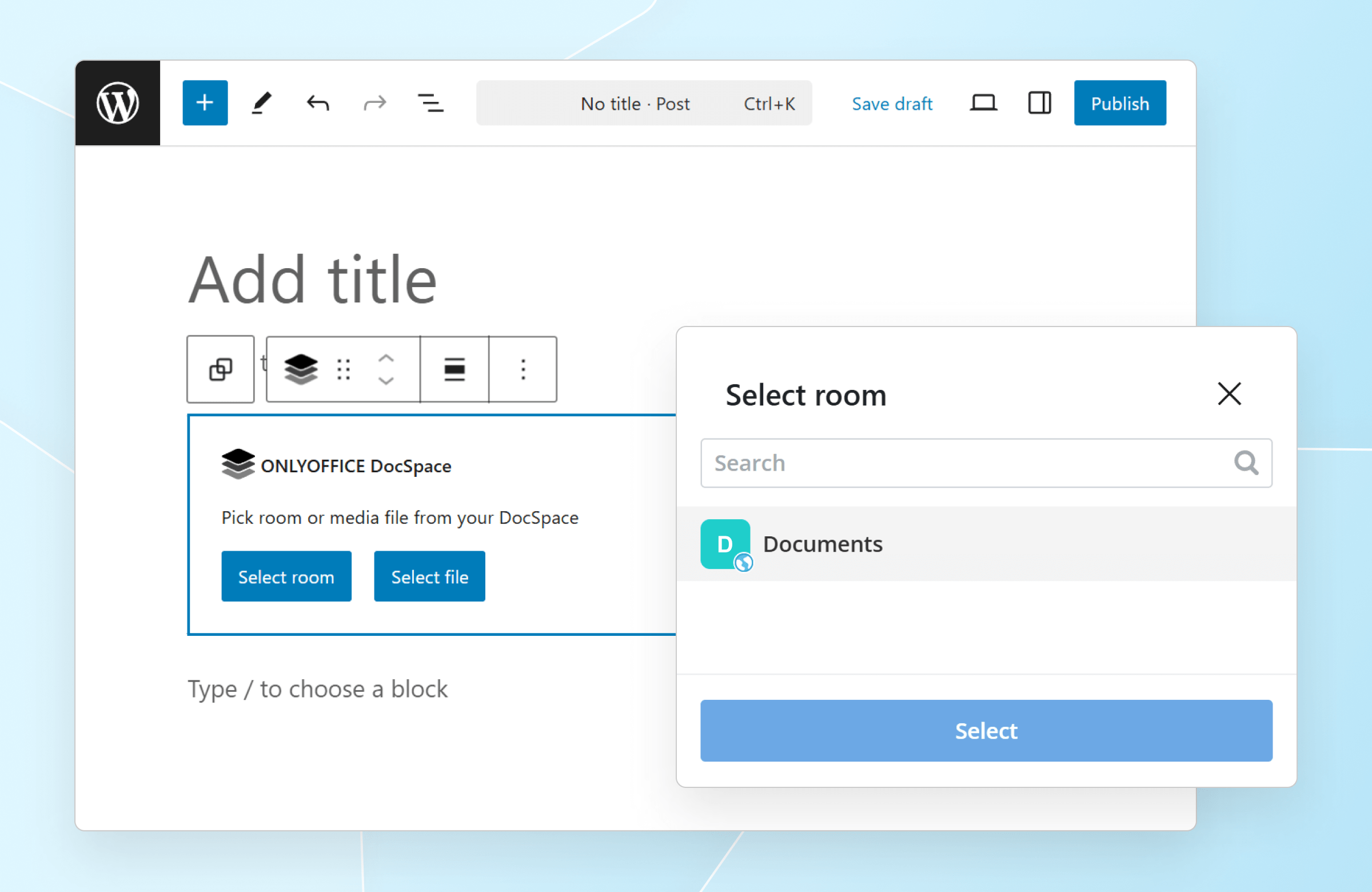The image size is (1372, 892).
Task: Click the magnifier search icon
Action: tap(1246, 463)
